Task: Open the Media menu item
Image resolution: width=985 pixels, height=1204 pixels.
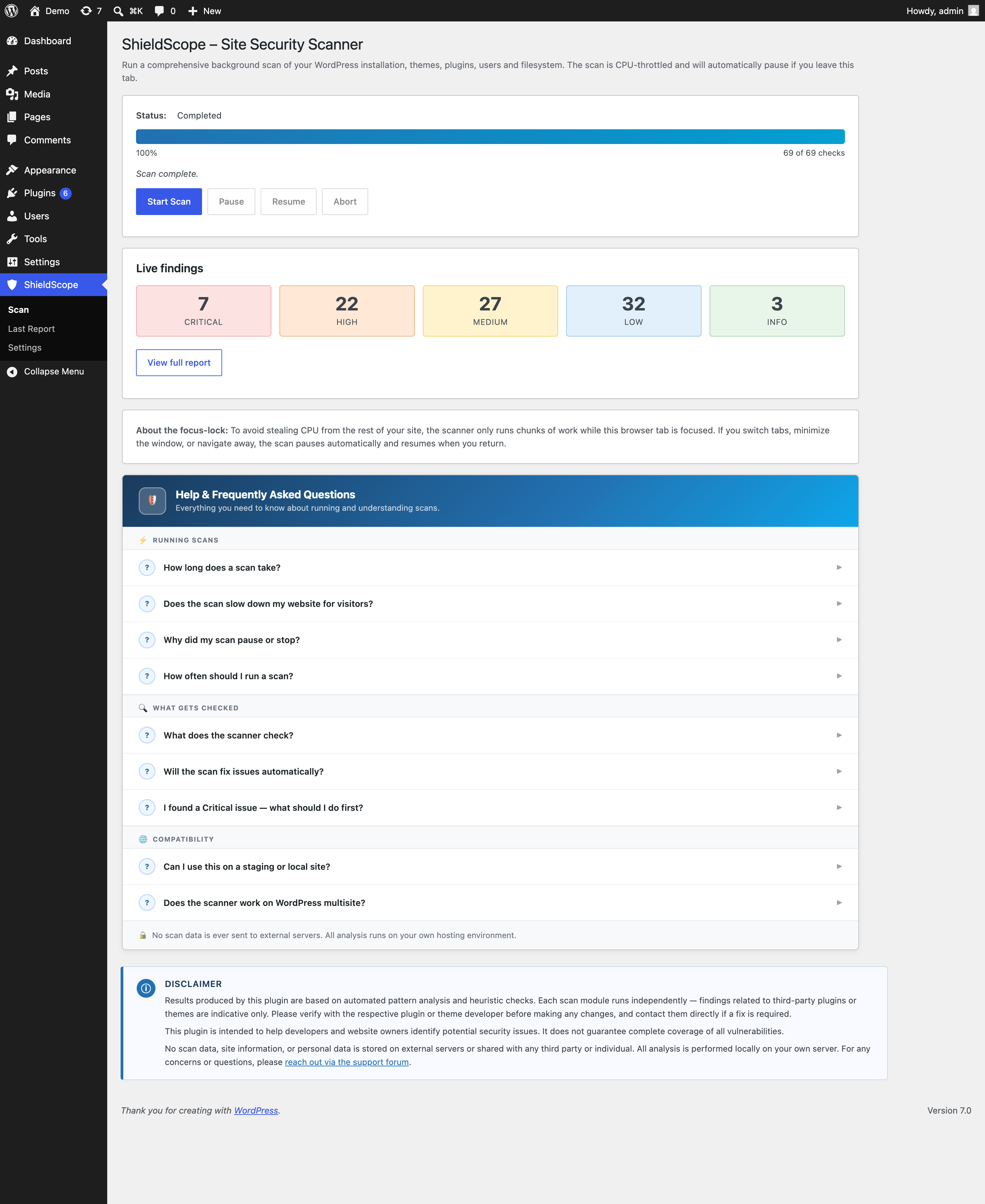Action: point(53,94)
